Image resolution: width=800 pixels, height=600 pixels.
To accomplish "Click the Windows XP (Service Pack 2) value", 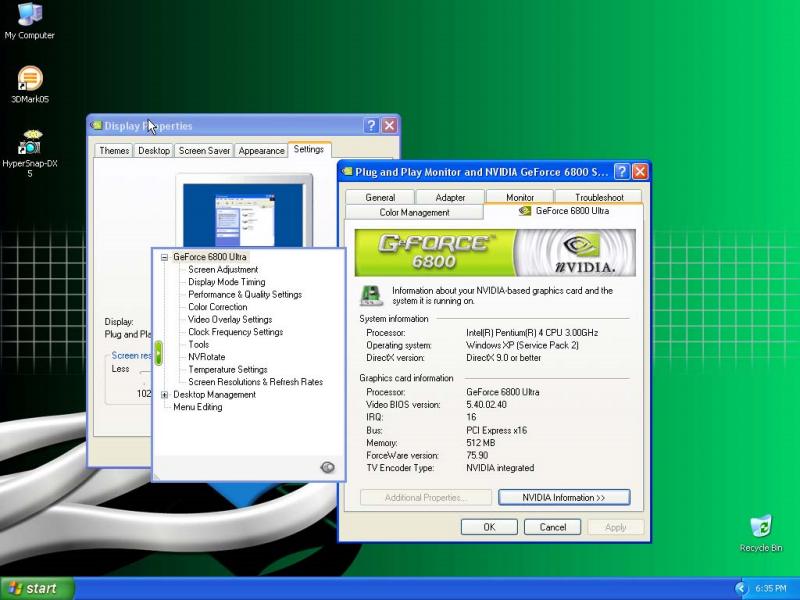I will click(x=522, y=345).
